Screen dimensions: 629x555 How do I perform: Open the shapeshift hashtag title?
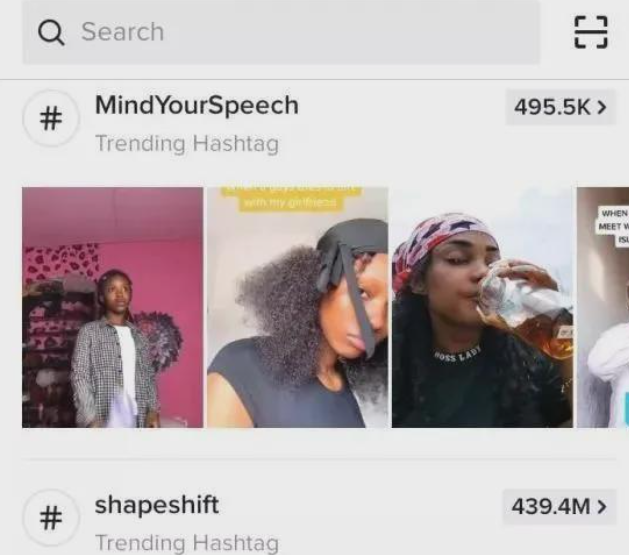pos(157,504)
